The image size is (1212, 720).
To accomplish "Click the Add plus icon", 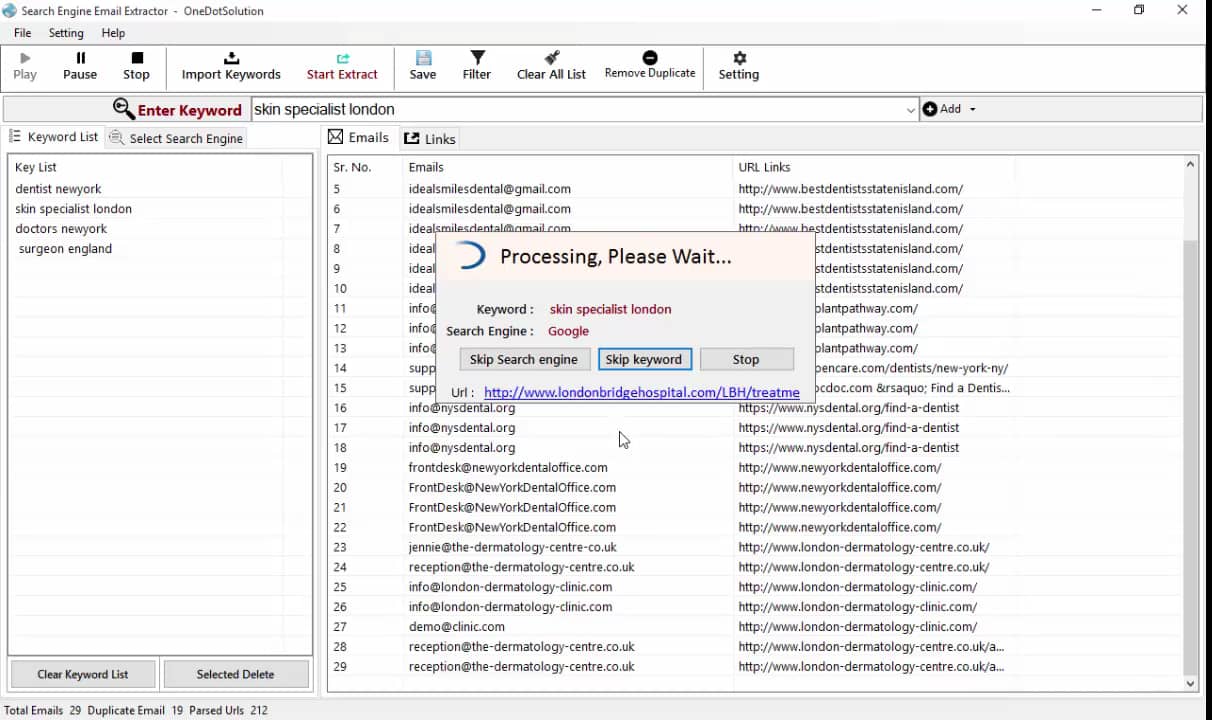I will tap(930, 109).
